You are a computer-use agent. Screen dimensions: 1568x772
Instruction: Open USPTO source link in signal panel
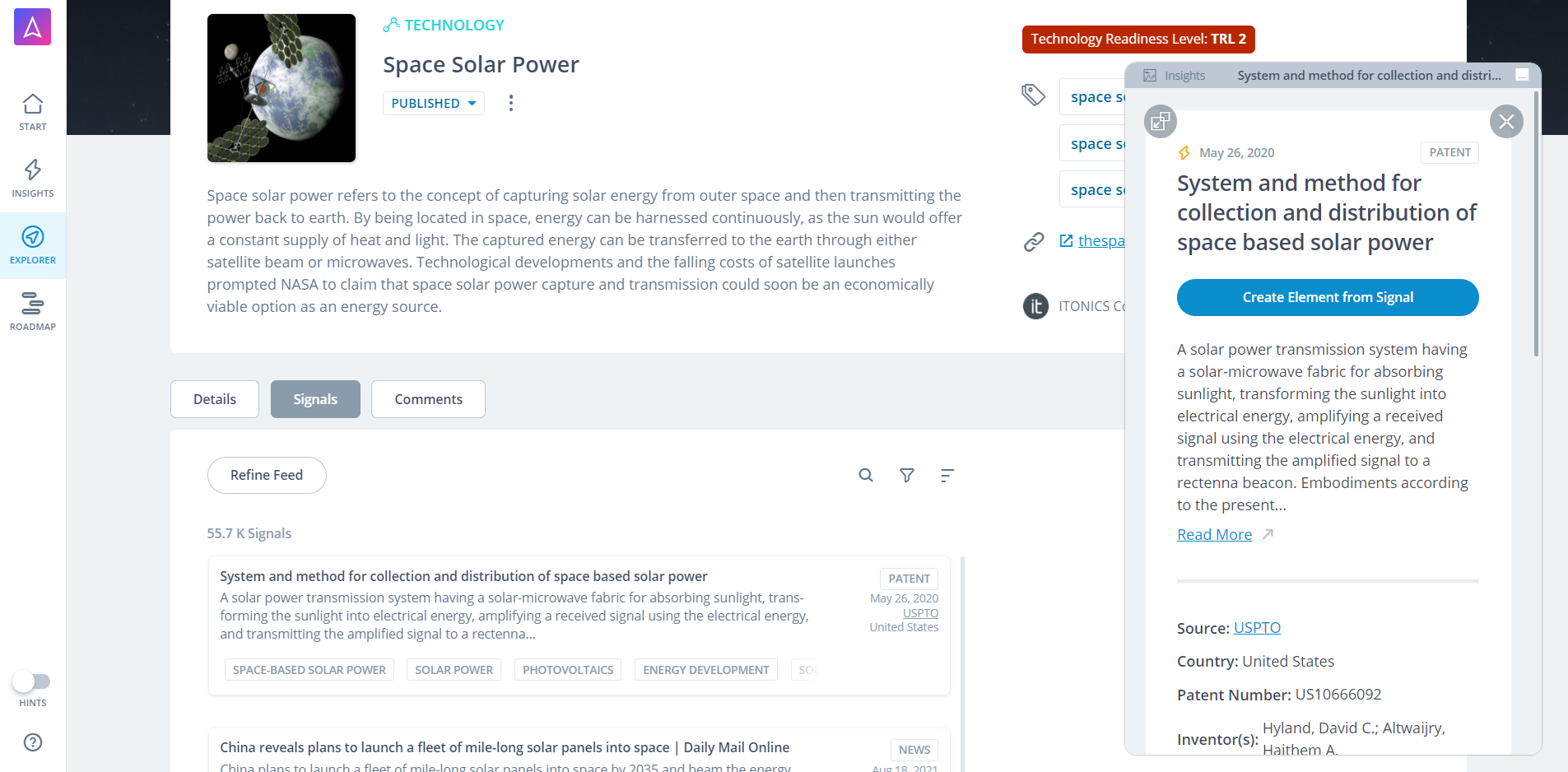pos(1257,627)
